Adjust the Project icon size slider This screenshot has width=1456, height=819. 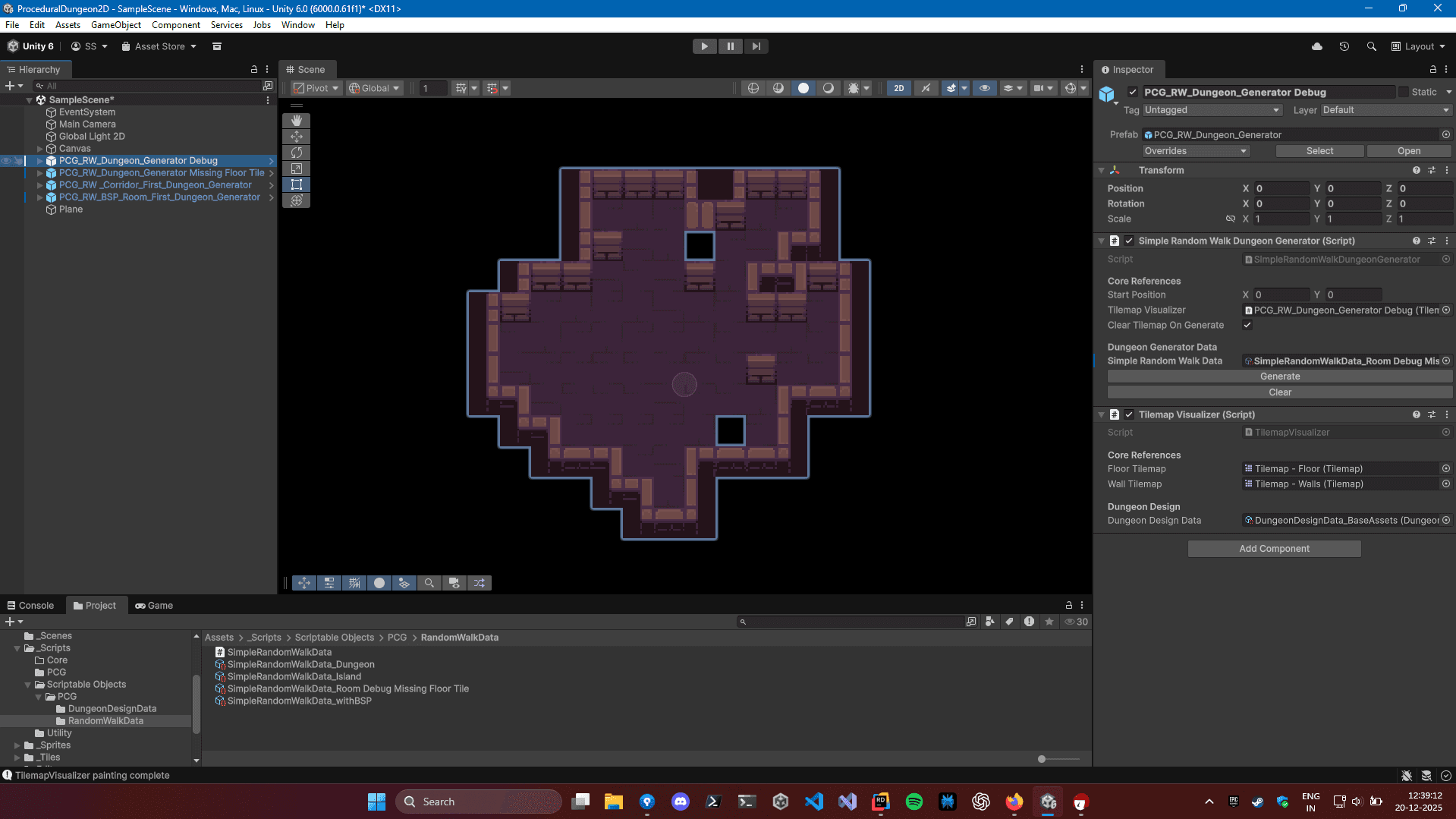coord(1042,759)
